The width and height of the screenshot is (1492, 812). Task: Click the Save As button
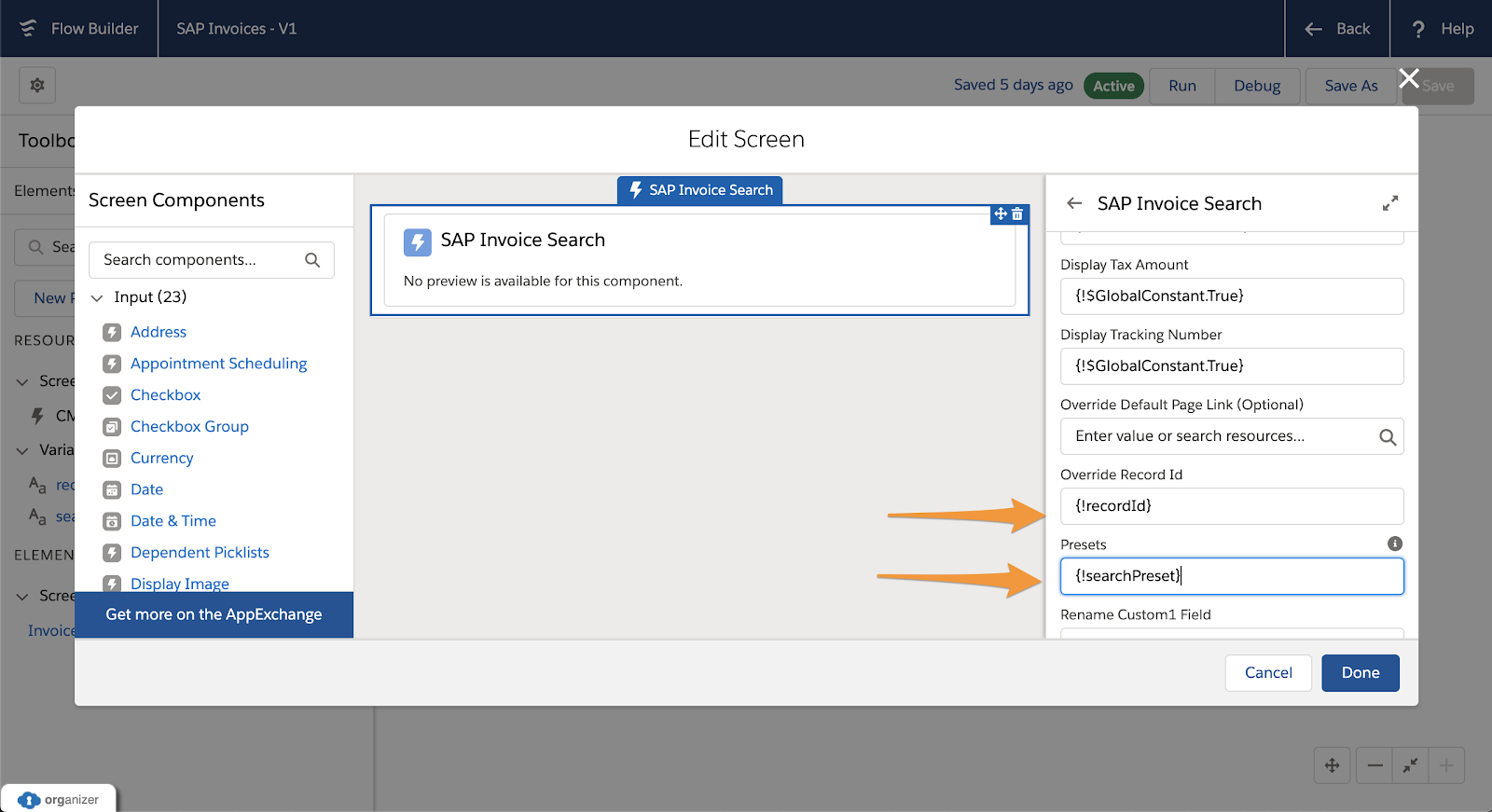(1350, 86)
